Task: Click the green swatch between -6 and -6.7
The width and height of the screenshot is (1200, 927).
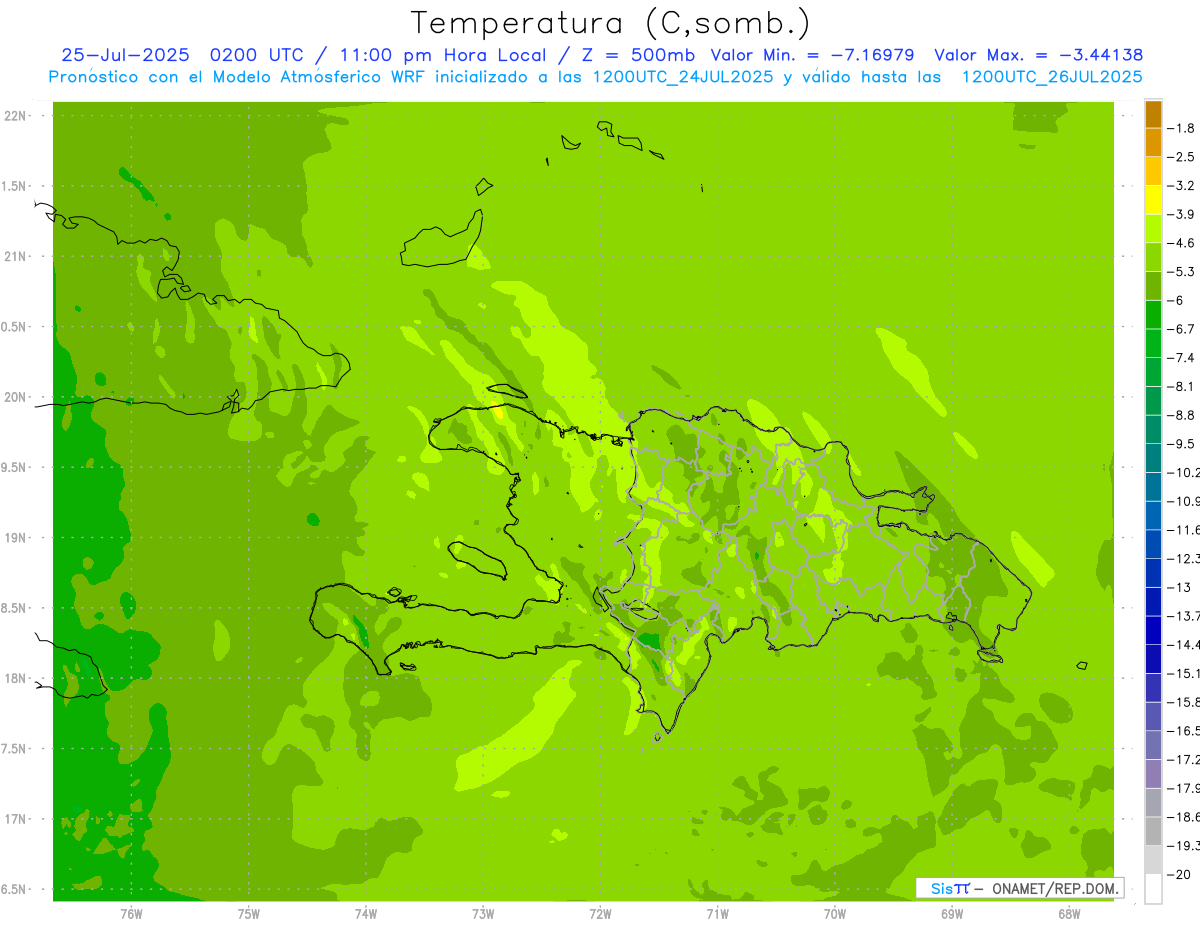Action: 1153,314
